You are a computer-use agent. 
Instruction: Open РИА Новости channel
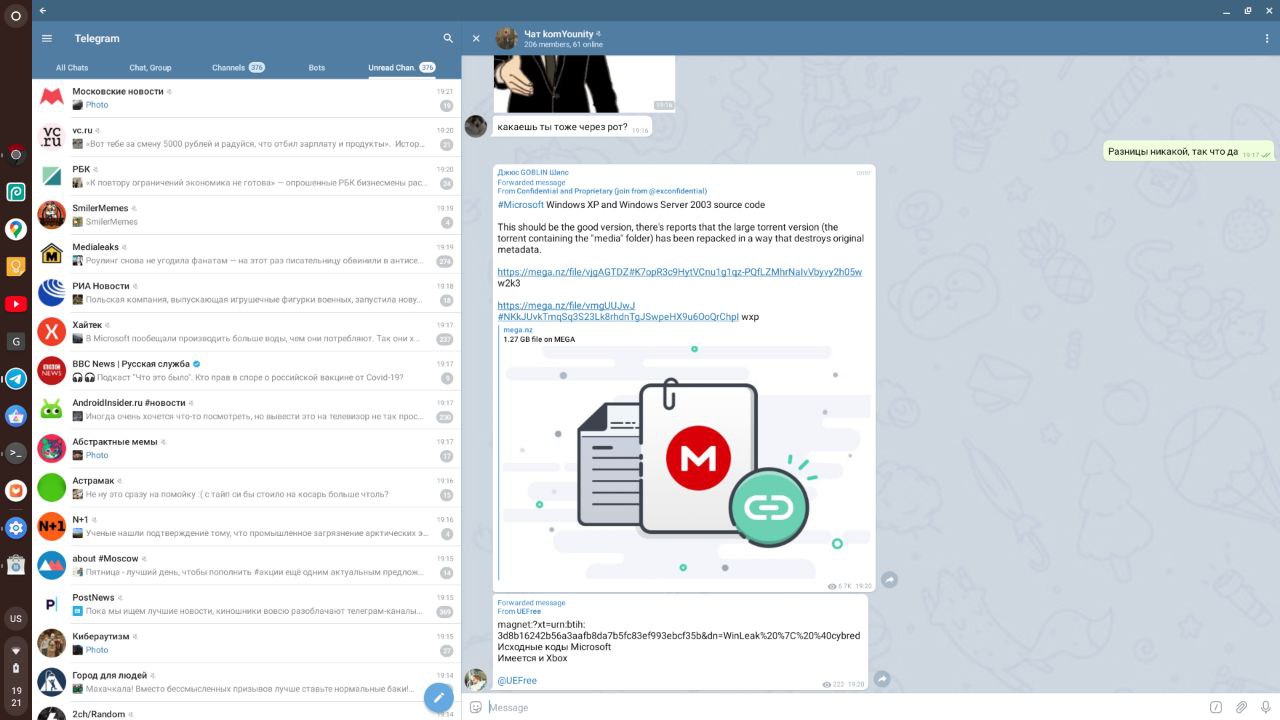247,293
